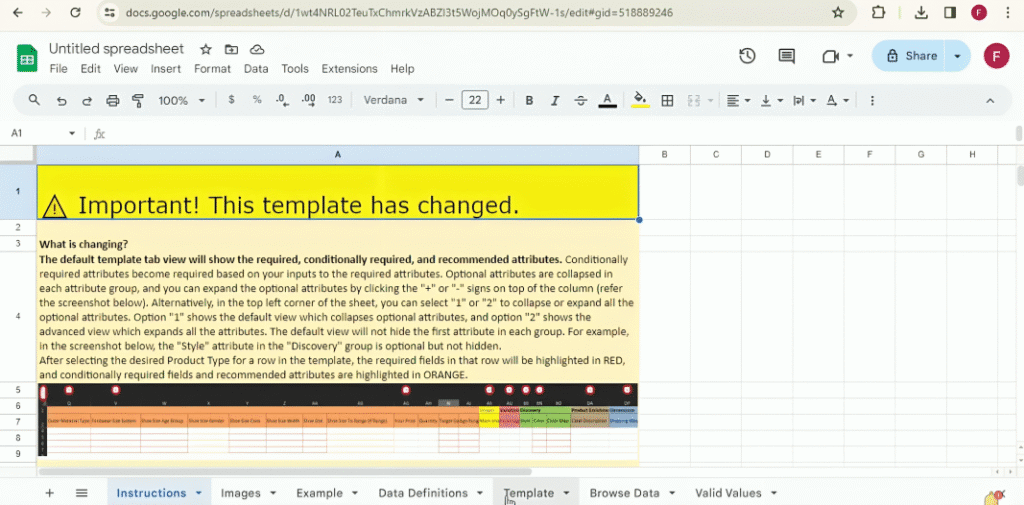Open the fill color picker
This screenshot has height=505, width=1024.
641,100
